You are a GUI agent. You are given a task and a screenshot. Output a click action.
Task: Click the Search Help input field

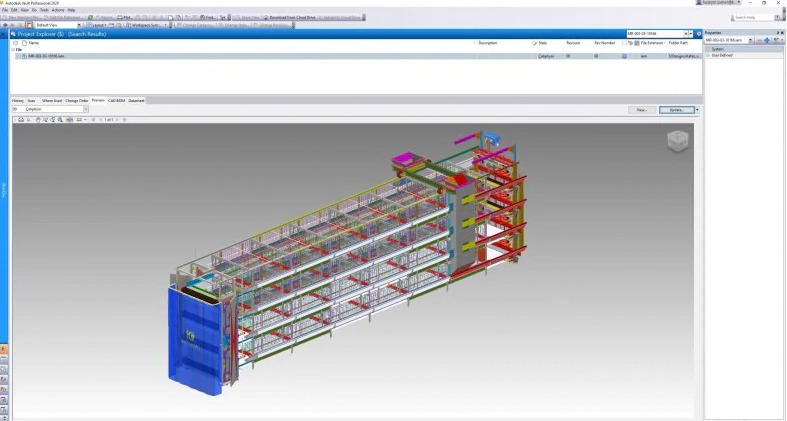(752, 18)
